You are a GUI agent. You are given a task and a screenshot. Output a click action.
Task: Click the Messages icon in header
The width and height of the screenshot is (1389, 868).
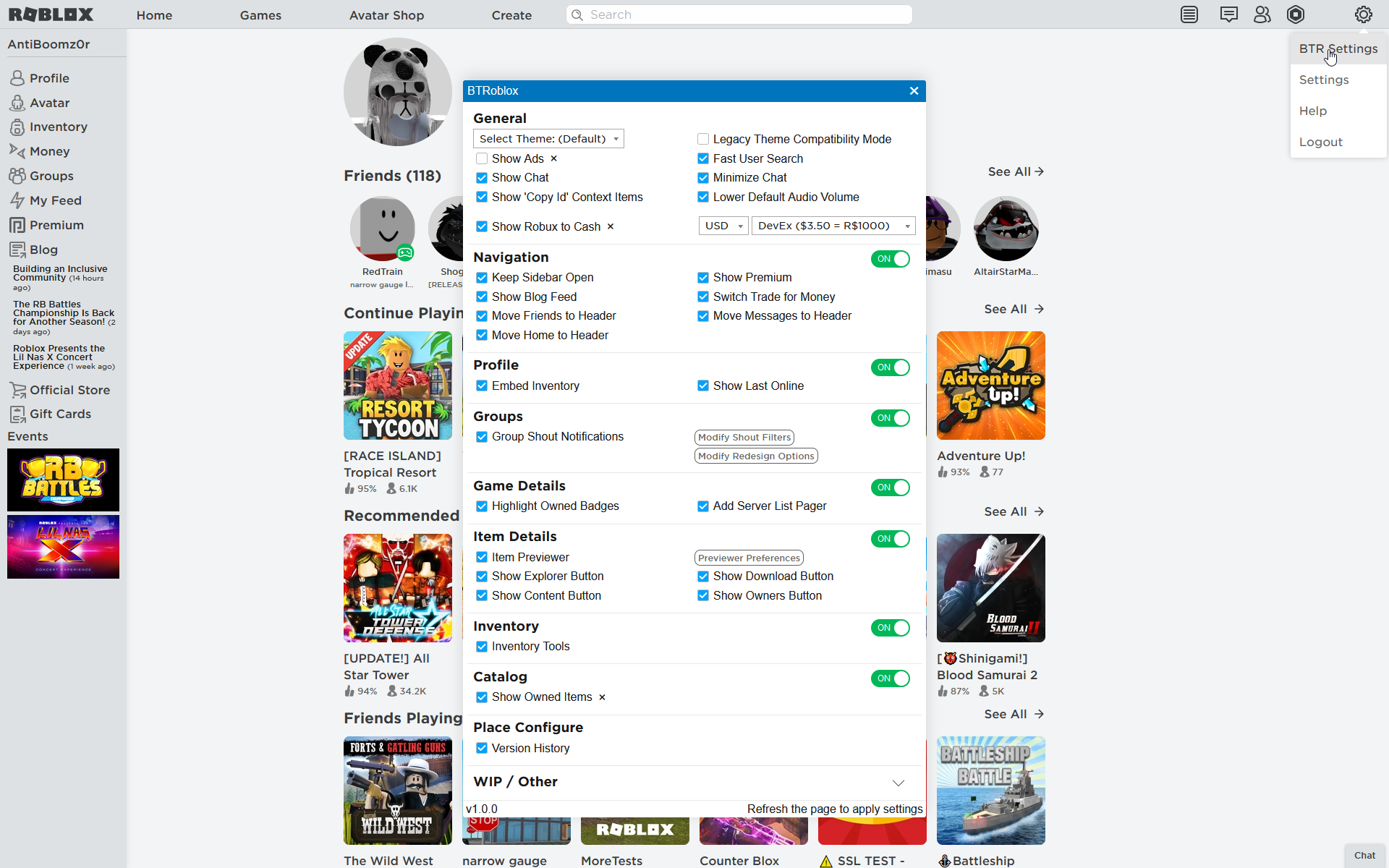[x=1226, y=14]
